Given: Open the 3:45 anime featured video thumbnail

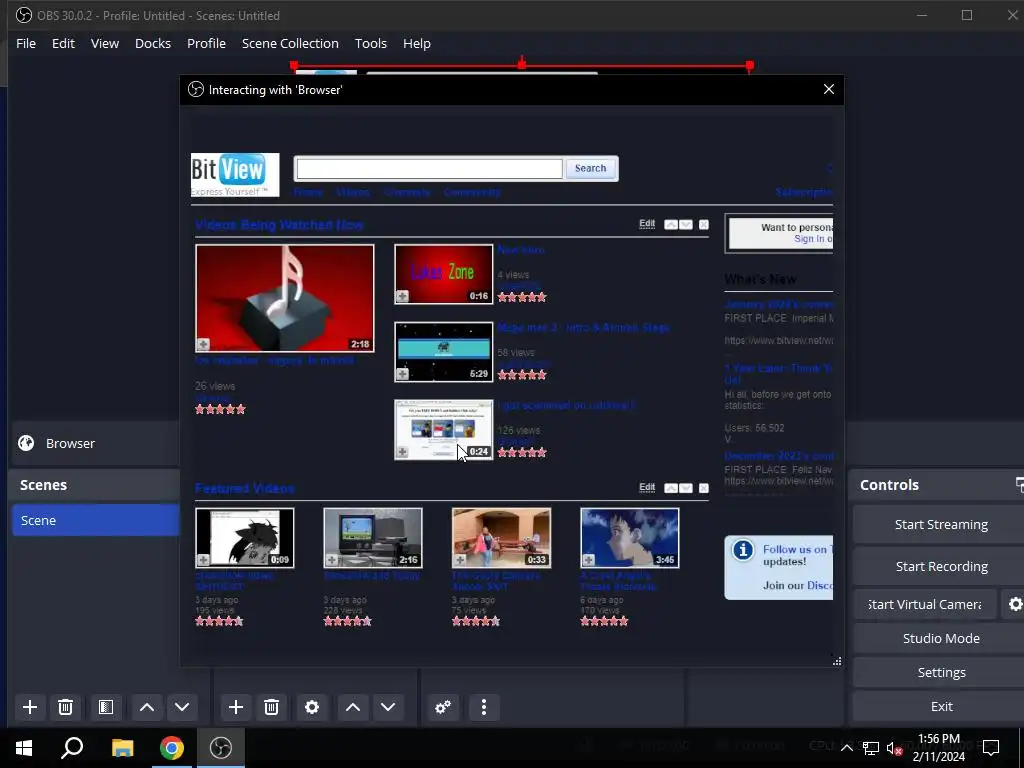Looking at the screenshot, I should point(630,538).
